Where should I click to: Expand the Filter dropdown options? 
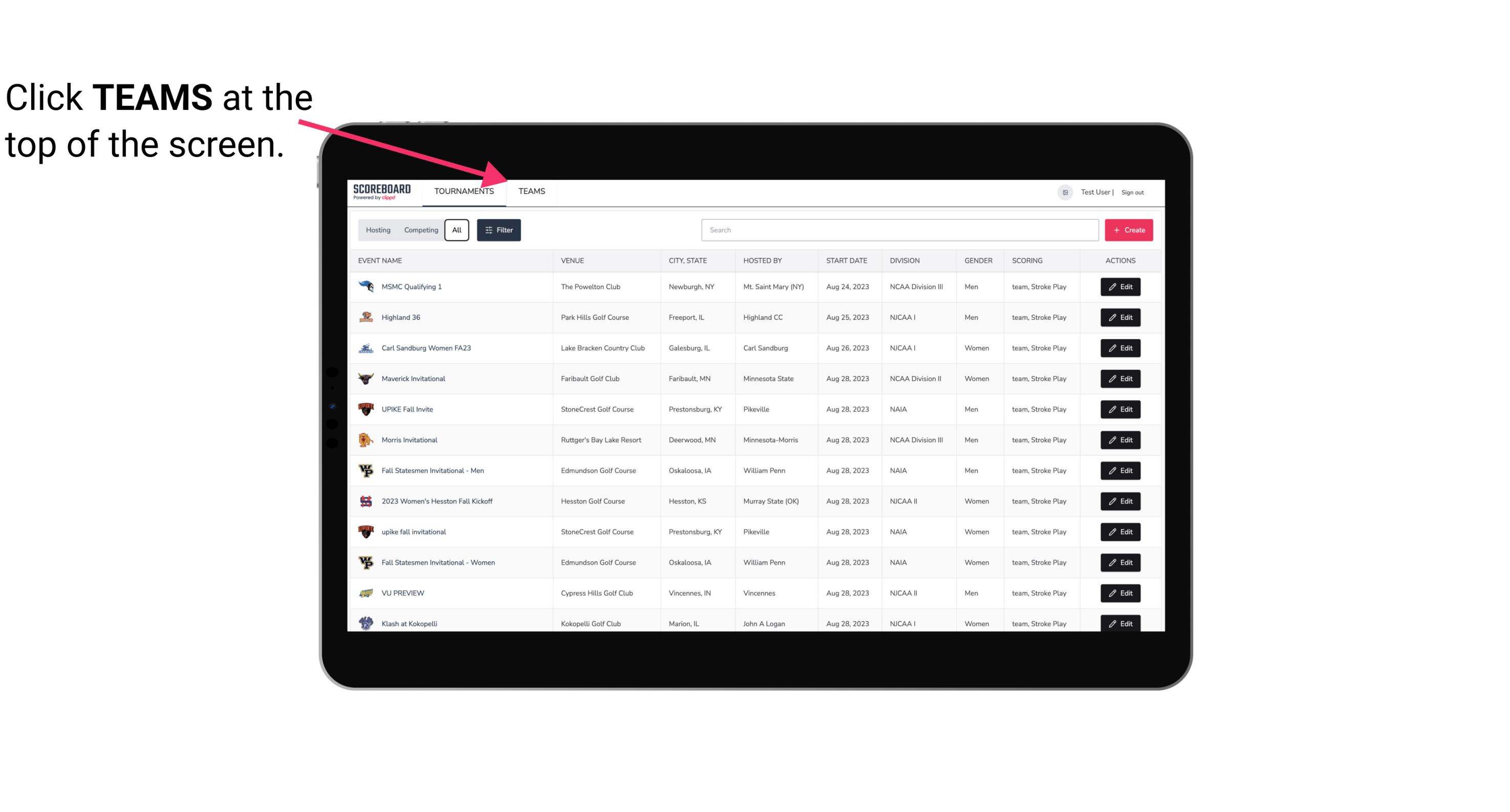(498, 230)
